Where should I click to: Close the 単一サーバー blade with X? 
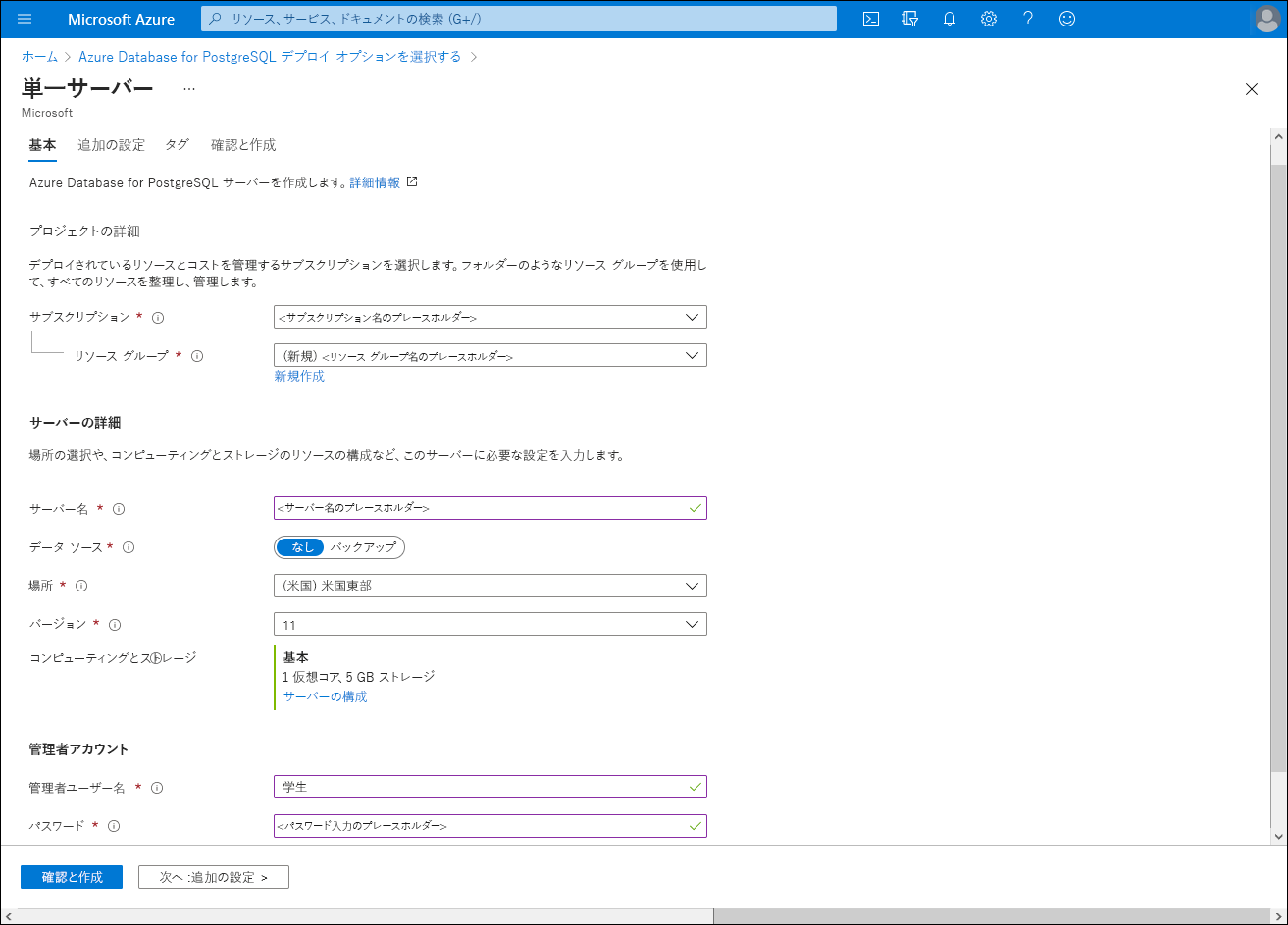1251,89
